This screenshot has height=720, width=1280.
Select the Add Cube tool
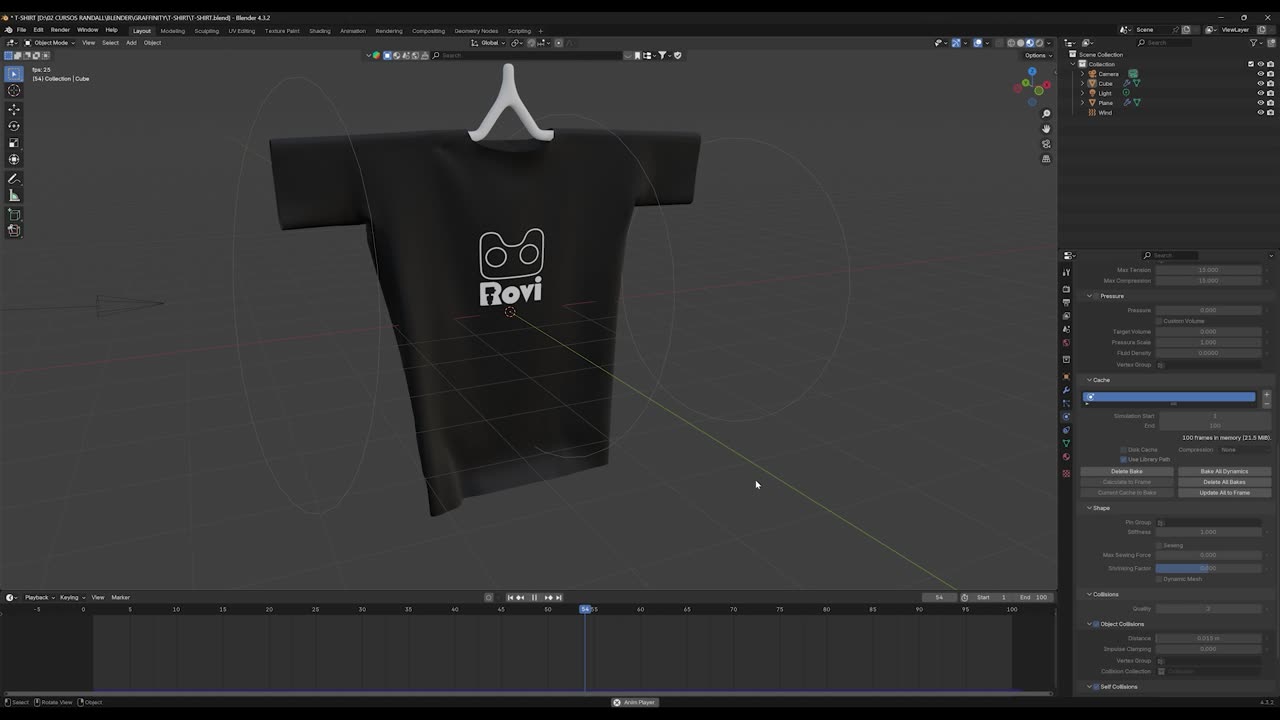pos(14,215)
